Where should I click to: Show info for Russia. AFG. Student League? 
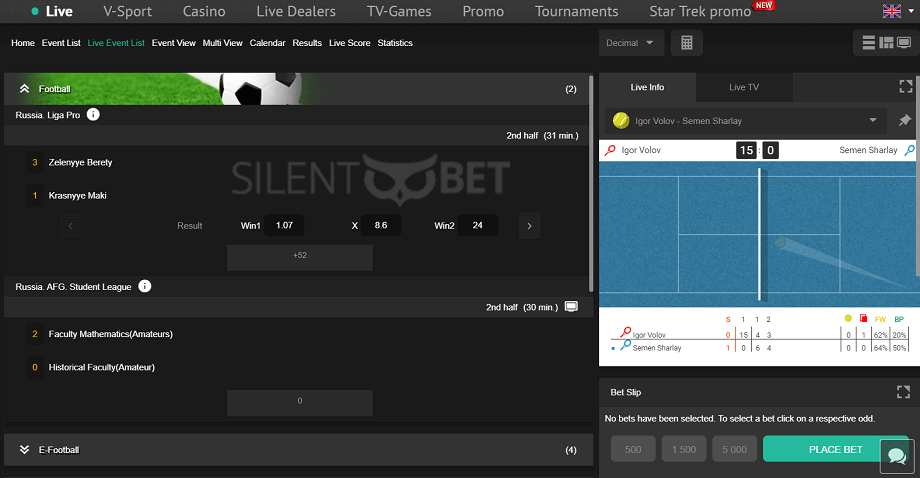click(x=144, y=286)
